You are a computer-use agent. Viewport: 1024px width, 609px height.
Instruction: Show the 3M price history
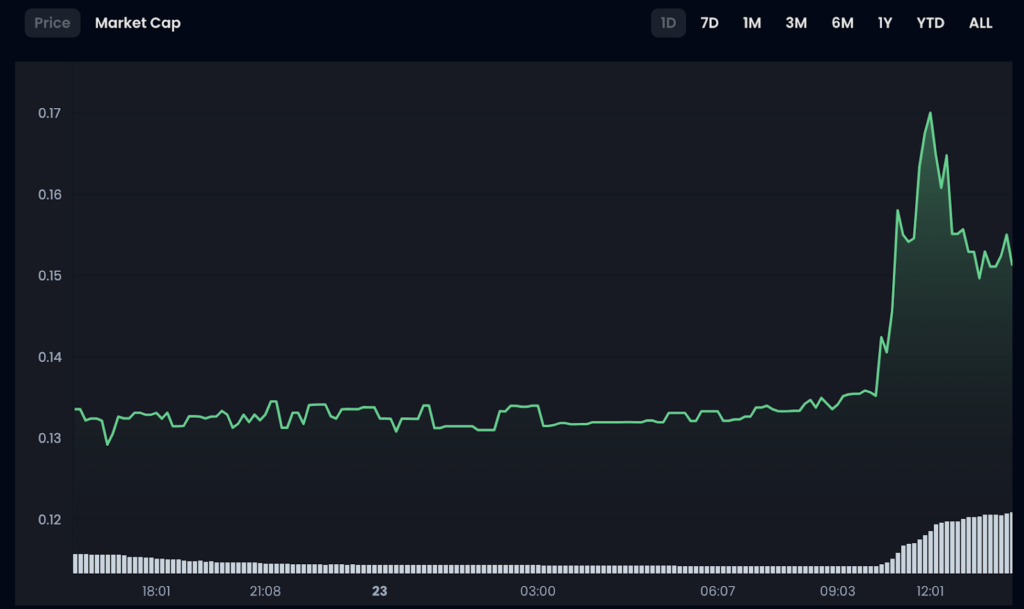click(x=796, y=23)
